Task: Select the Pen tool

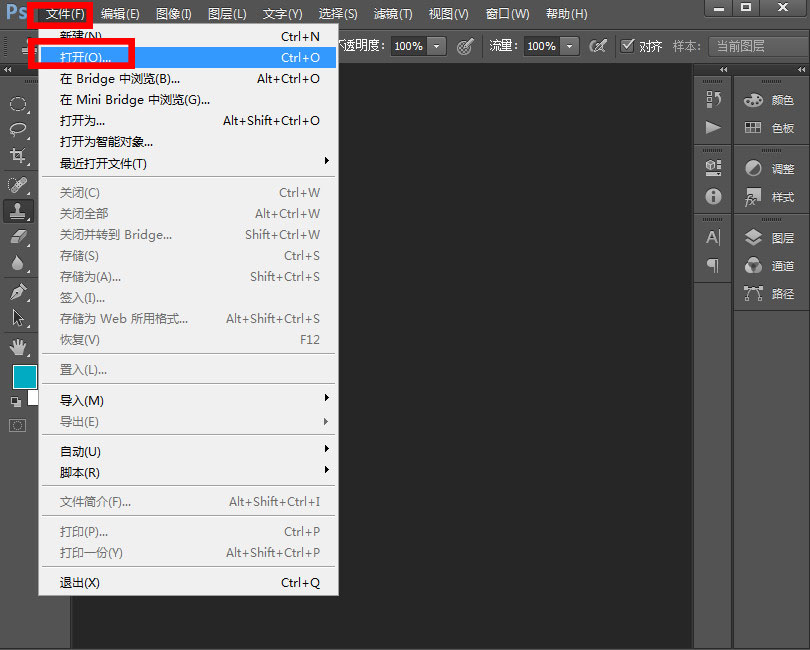Action: 18,292
